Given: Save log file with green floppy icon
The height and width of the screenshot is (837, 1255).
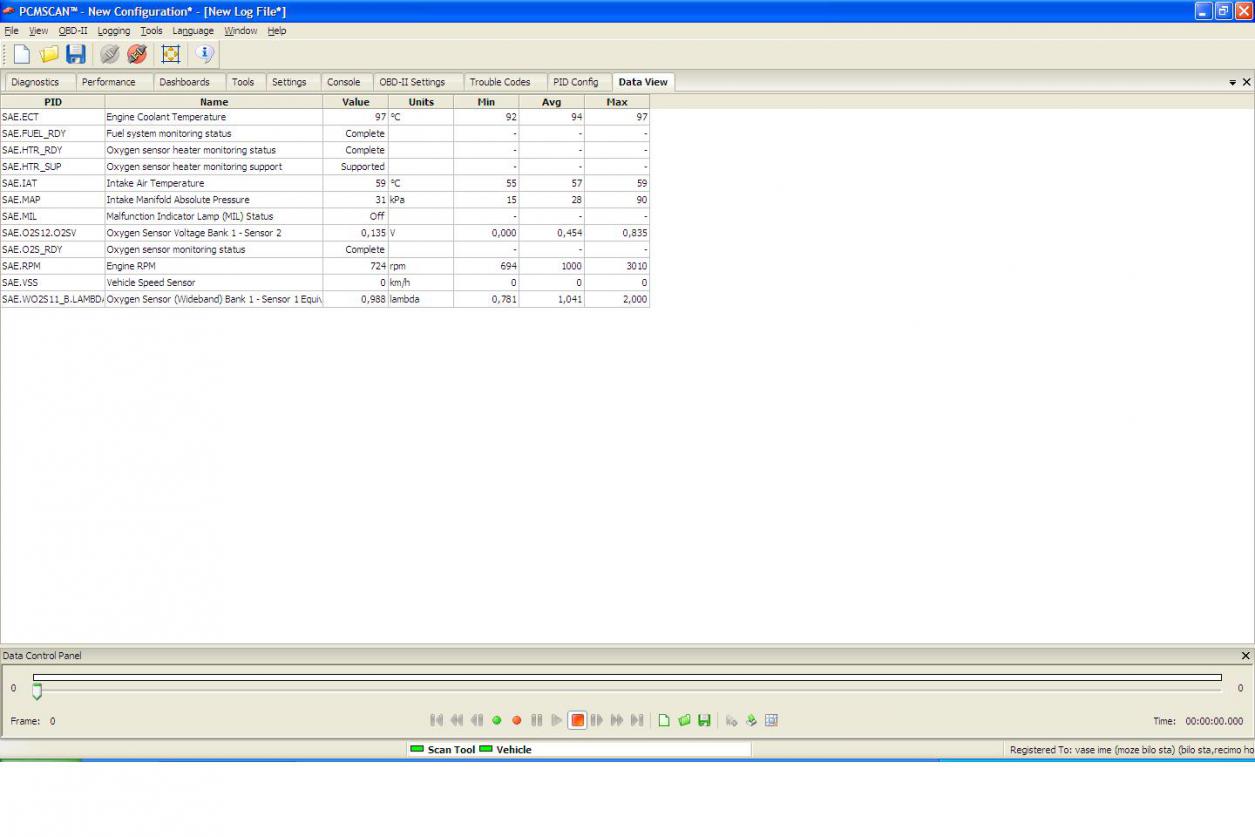Looking at the screenshot, I should pos(704,720).
